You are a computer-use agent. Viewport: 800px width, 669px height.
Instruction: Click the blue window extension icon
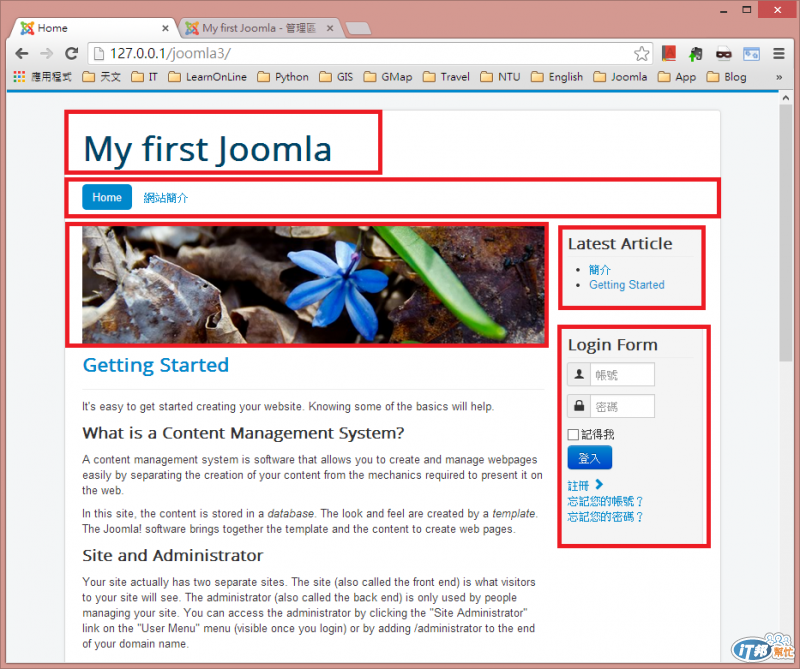(x=751, y=54)
